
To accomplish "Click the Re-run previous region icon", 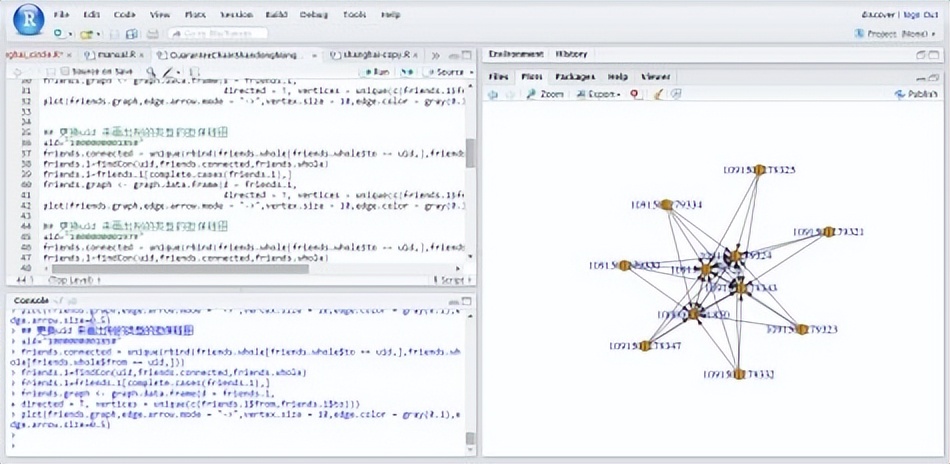I will coord(407,71).
